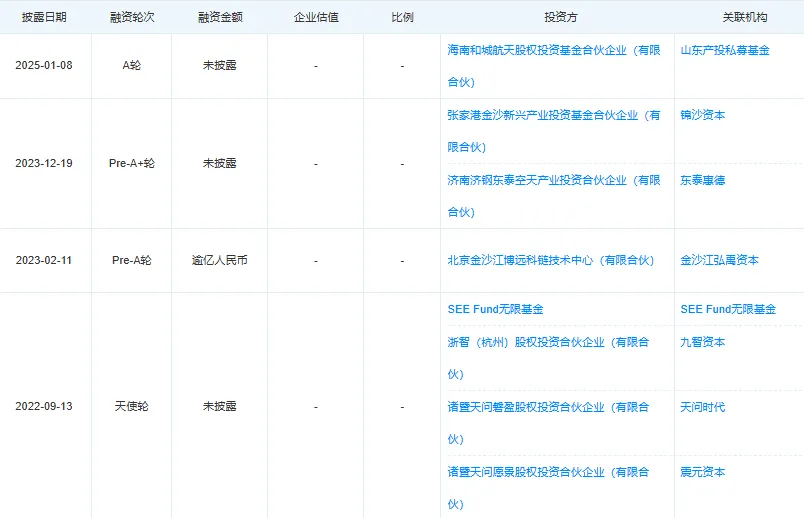Image resolution: width=804 pixels, height=518 pixels.
Task: Click the 关联机构 column header
Action: 745,17
